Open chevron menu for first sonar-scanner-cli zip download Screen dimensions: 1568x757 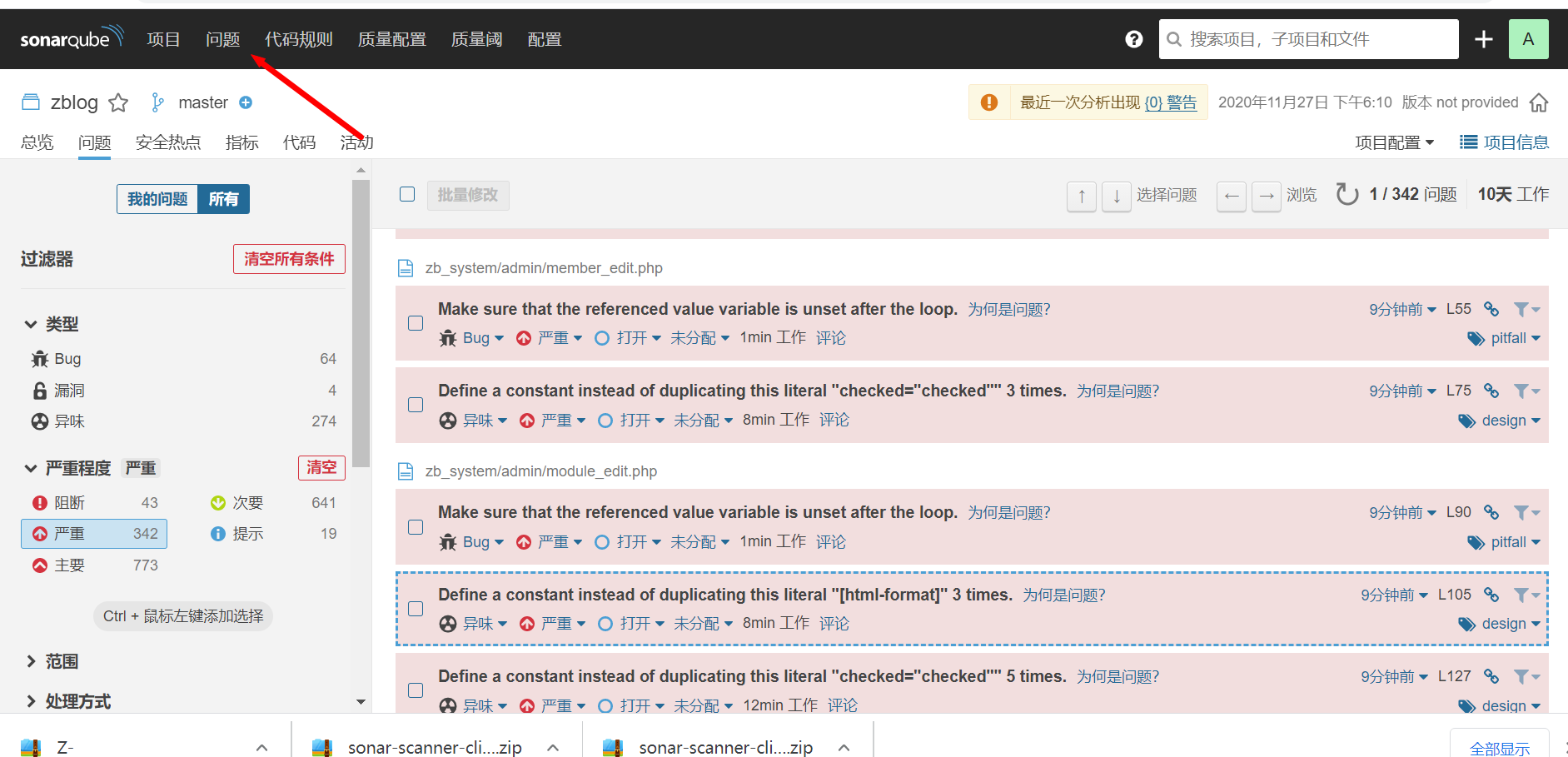point(553,748)
